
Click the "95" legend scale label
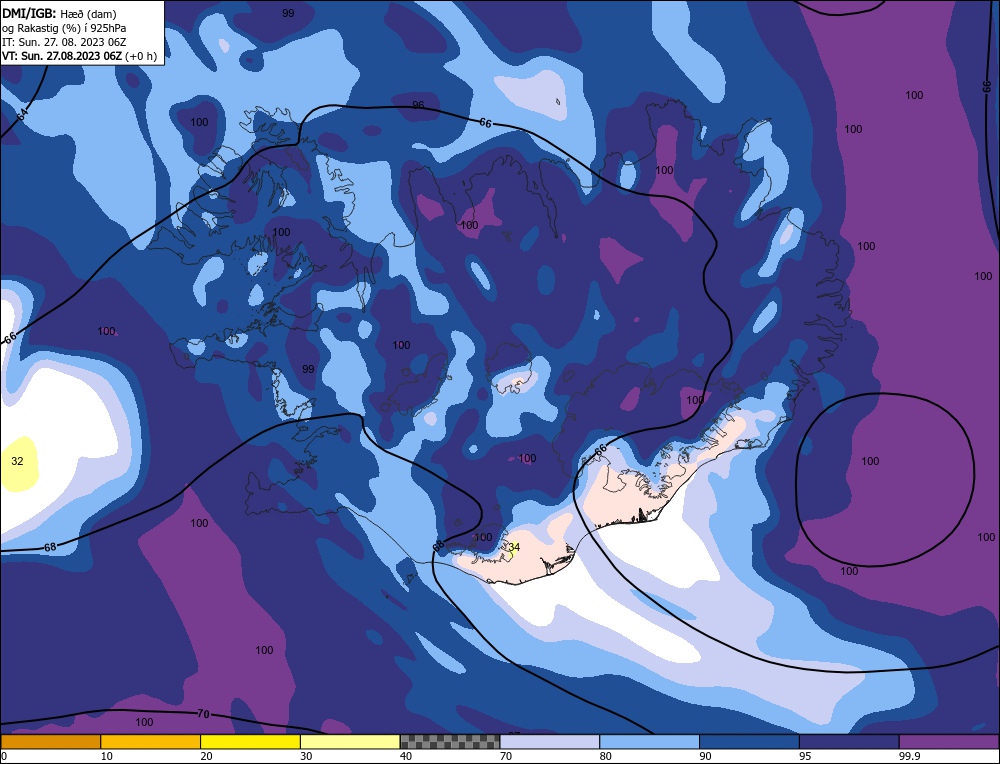805,756
